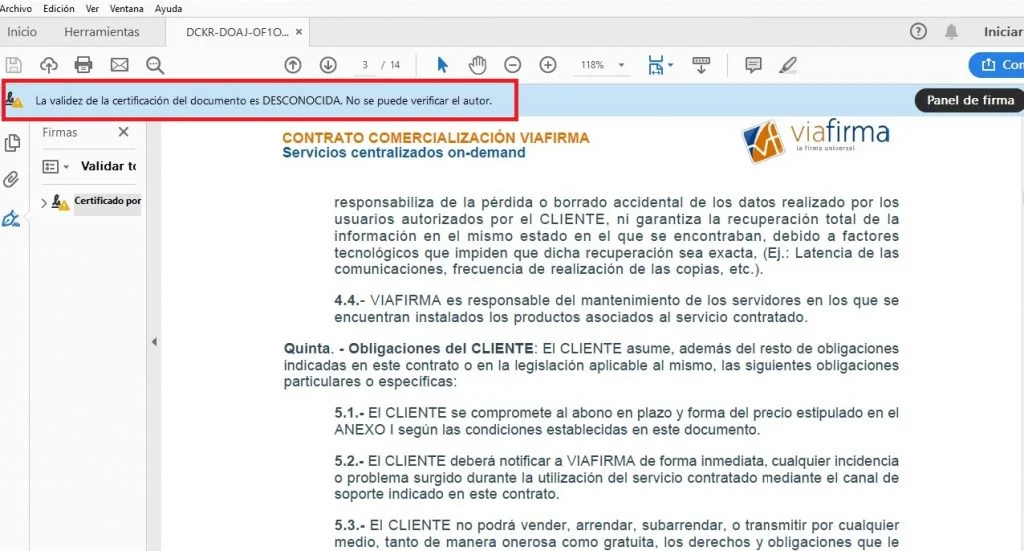The image size is (1024, 551).
Task: Print the document with printer icon
Action: coord(84,65)
